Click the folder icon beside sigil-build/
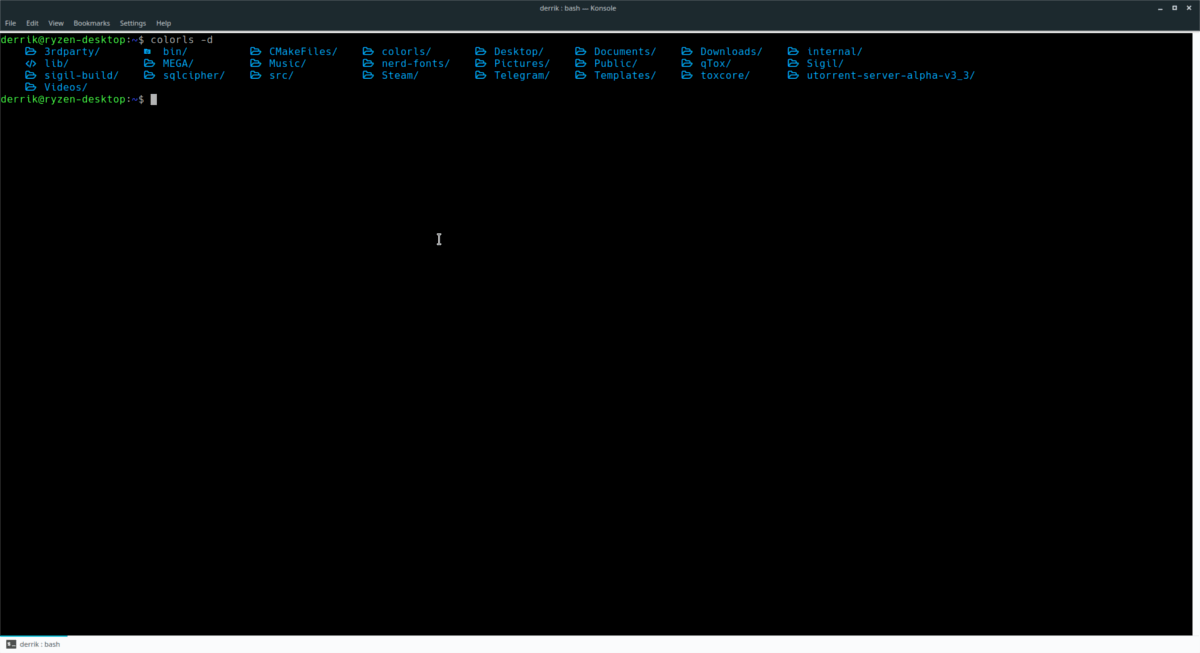This screenshot has width=1200, height=653. 31,75
